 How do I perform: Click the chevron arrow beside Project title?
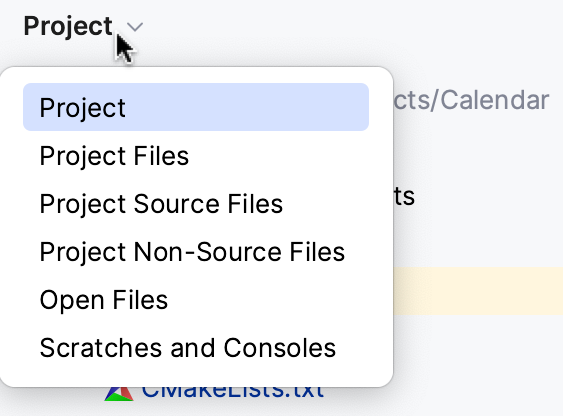(135, 27)
